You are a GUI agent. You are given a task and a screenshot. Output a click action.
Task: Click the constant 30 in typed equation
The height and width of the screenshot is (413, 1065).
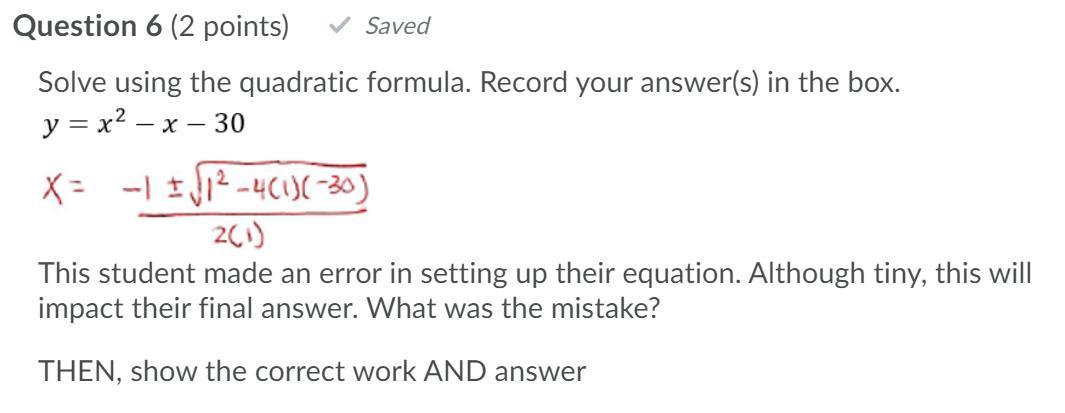coord(230,124)
